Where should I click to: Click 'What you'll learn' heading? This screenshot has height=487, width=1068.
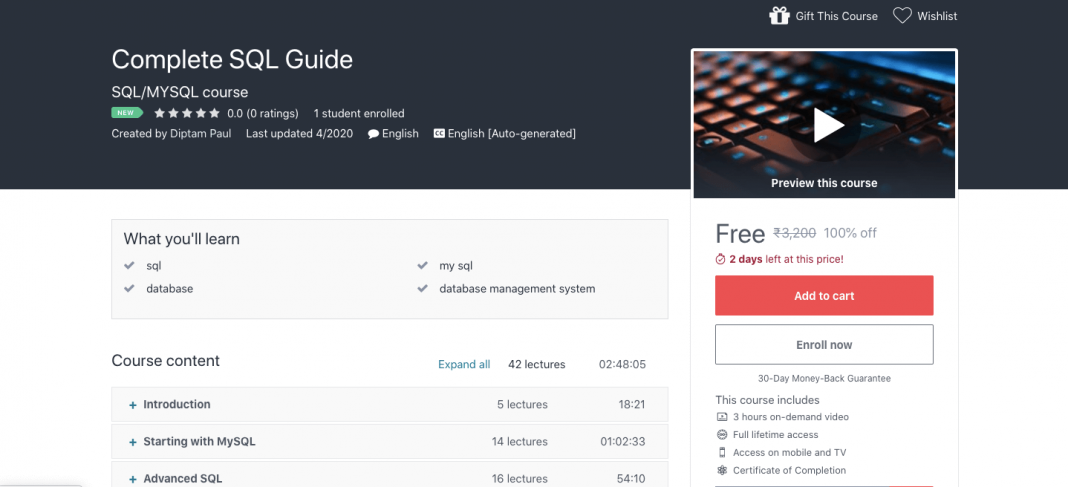pos(182,239)
